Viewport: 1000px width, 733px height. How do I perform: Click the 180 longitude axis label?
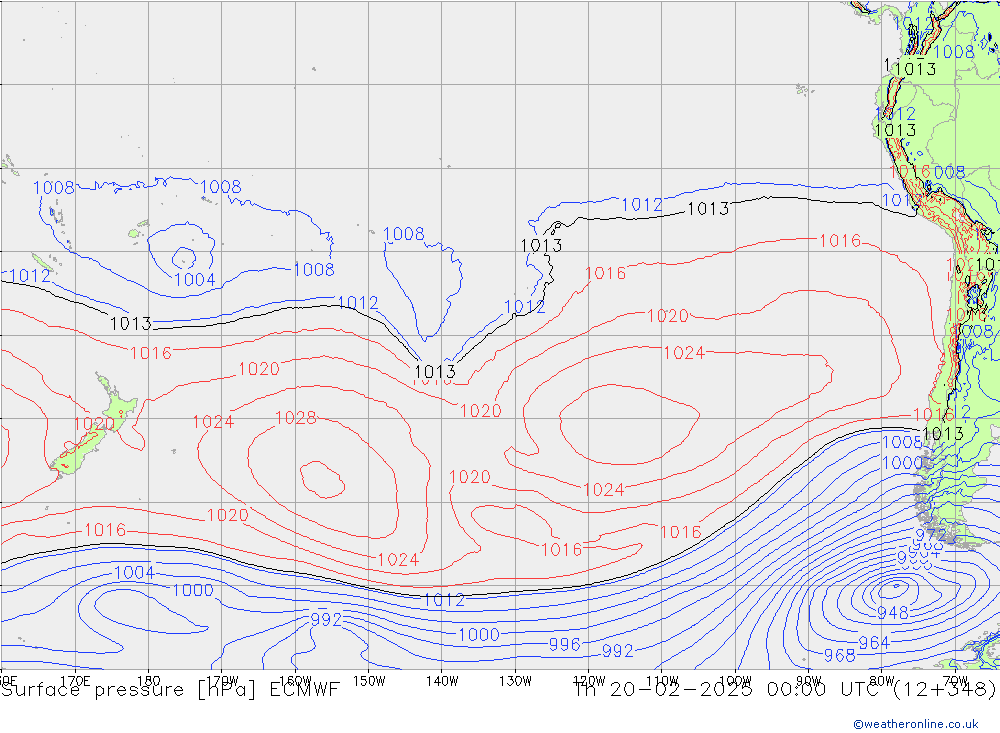(x=148, y=680)
